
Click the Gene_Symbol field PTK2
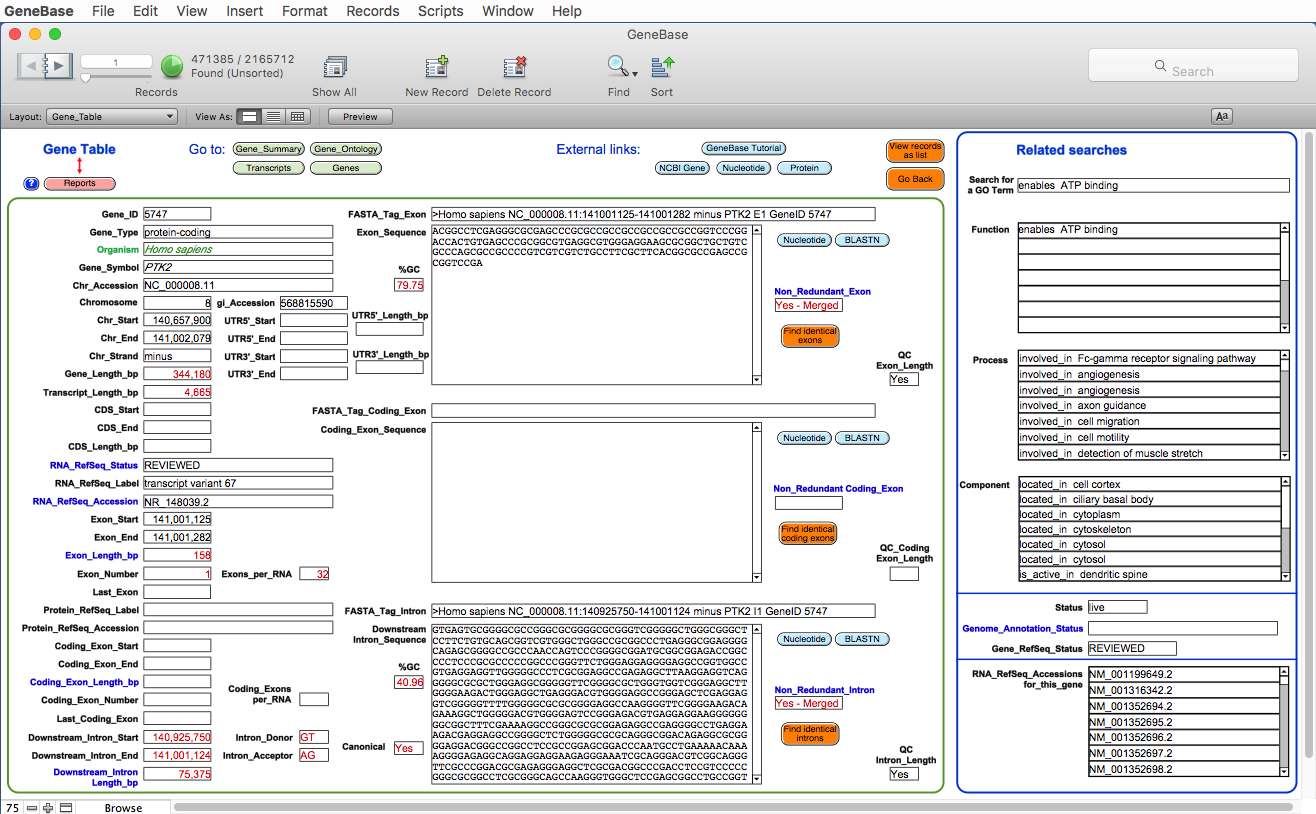(238, 267)
